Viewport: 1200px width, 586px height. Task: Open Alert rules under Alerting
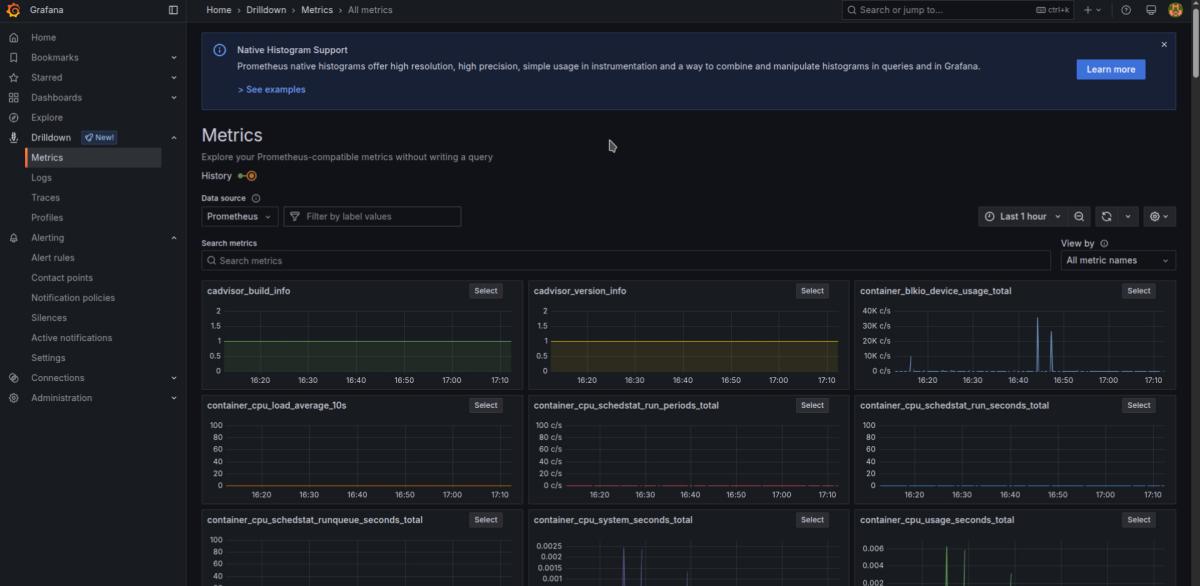tap(52, 257)
